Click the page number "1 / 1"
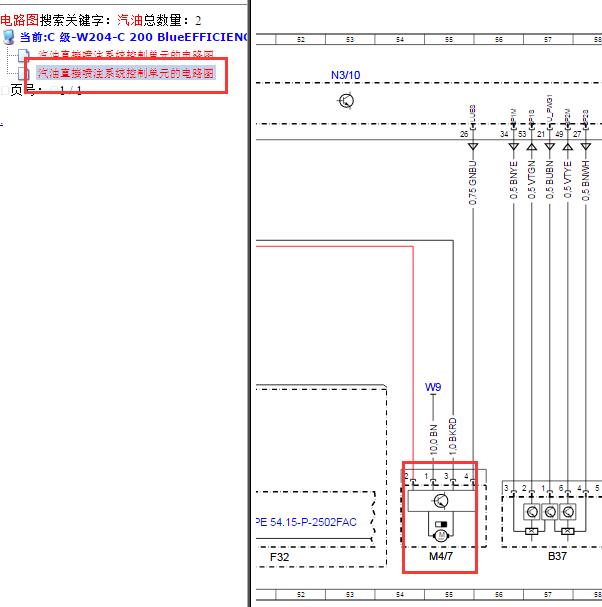 71,90
